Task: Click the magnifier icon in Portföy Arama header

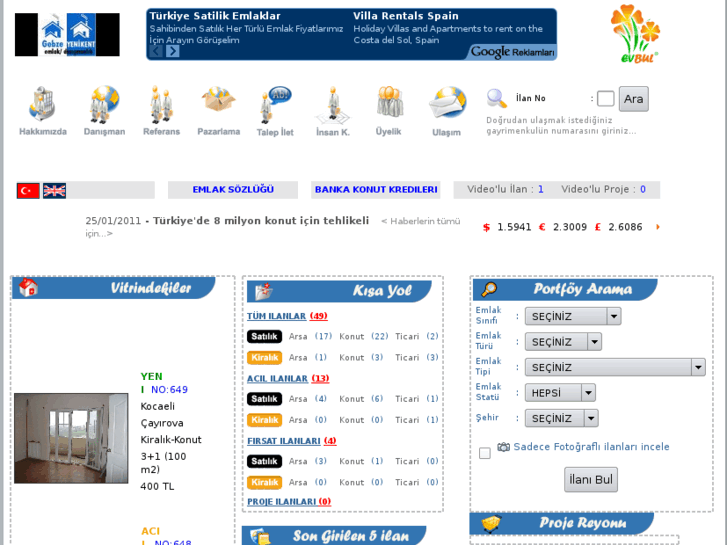Action: (x=489, y=289)
